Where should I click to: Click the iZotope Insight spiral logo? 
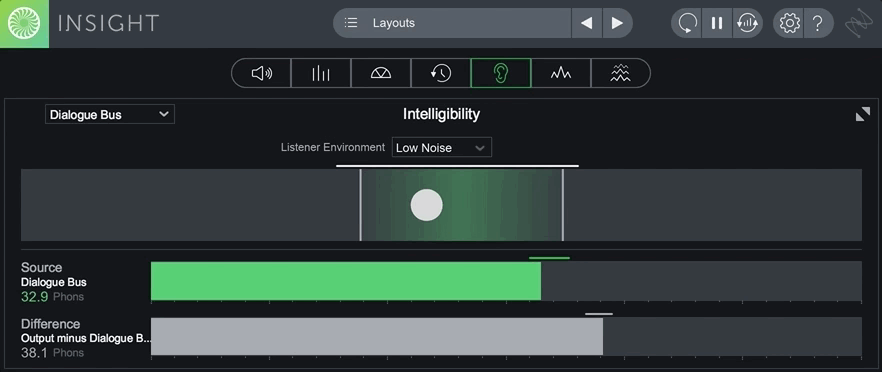pyautogui.click(x=24, y=23)
